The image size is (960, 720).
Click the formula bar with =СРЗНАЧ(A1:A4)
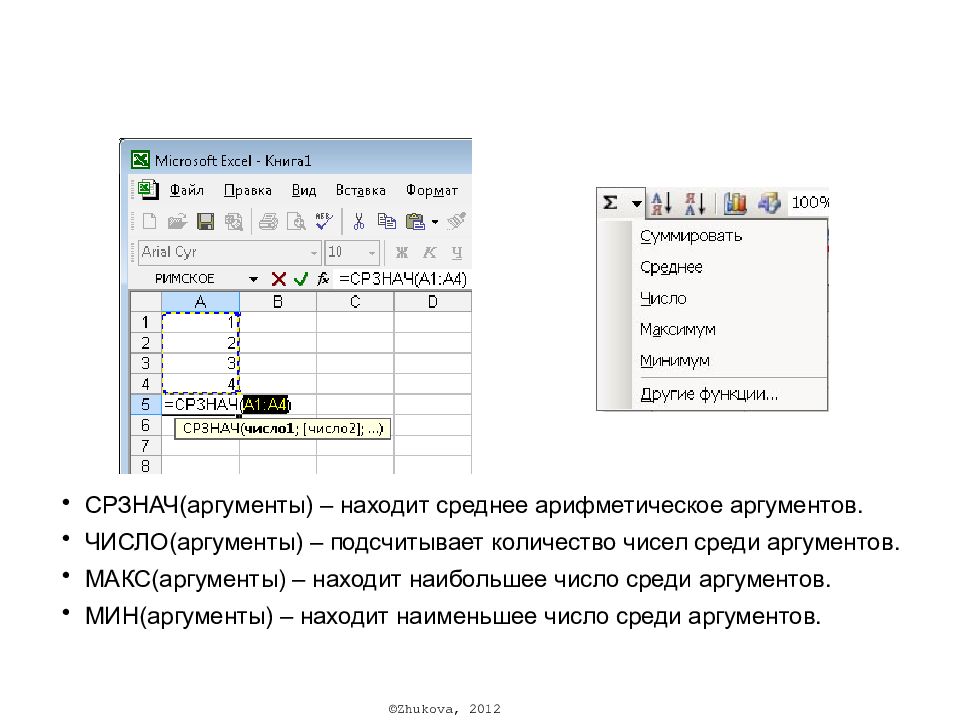pyautogui.click(x=403, y=279)
